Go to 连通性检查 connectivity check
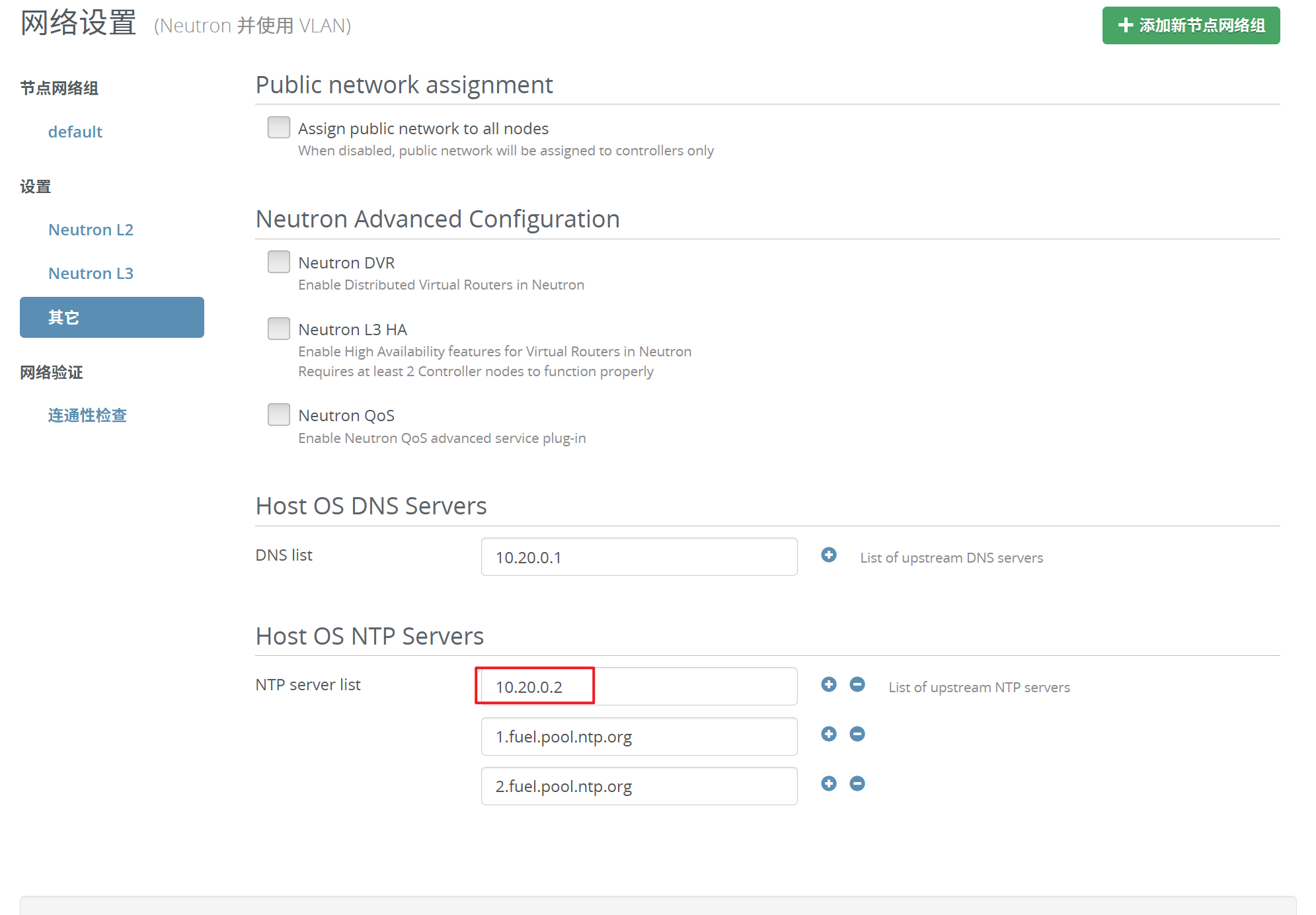The width and height of the screenshot is (1316, 915). pos(87,415)
